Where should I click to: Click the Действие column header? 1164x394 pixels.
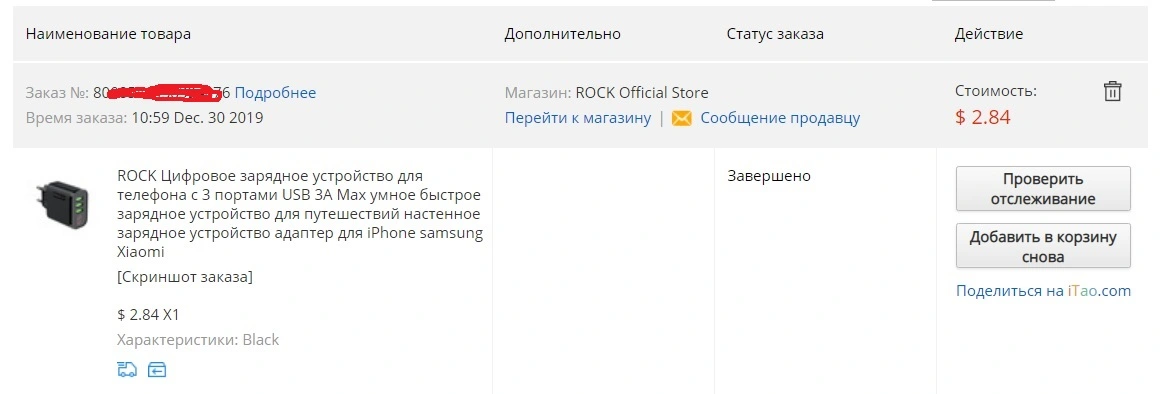[989, 34]
